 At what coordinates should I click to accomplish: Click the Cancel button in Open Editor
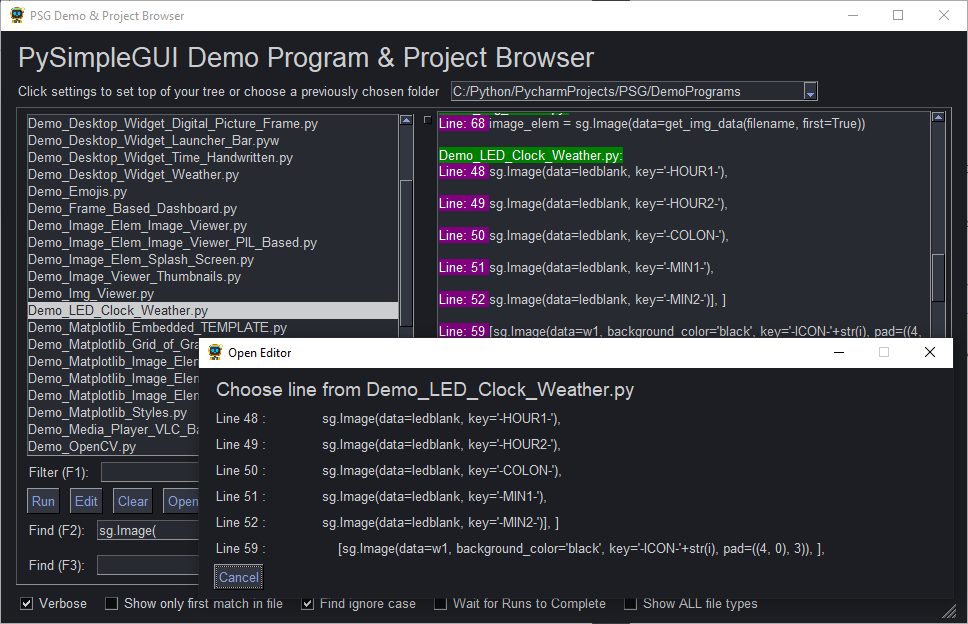tap(238, 577)
